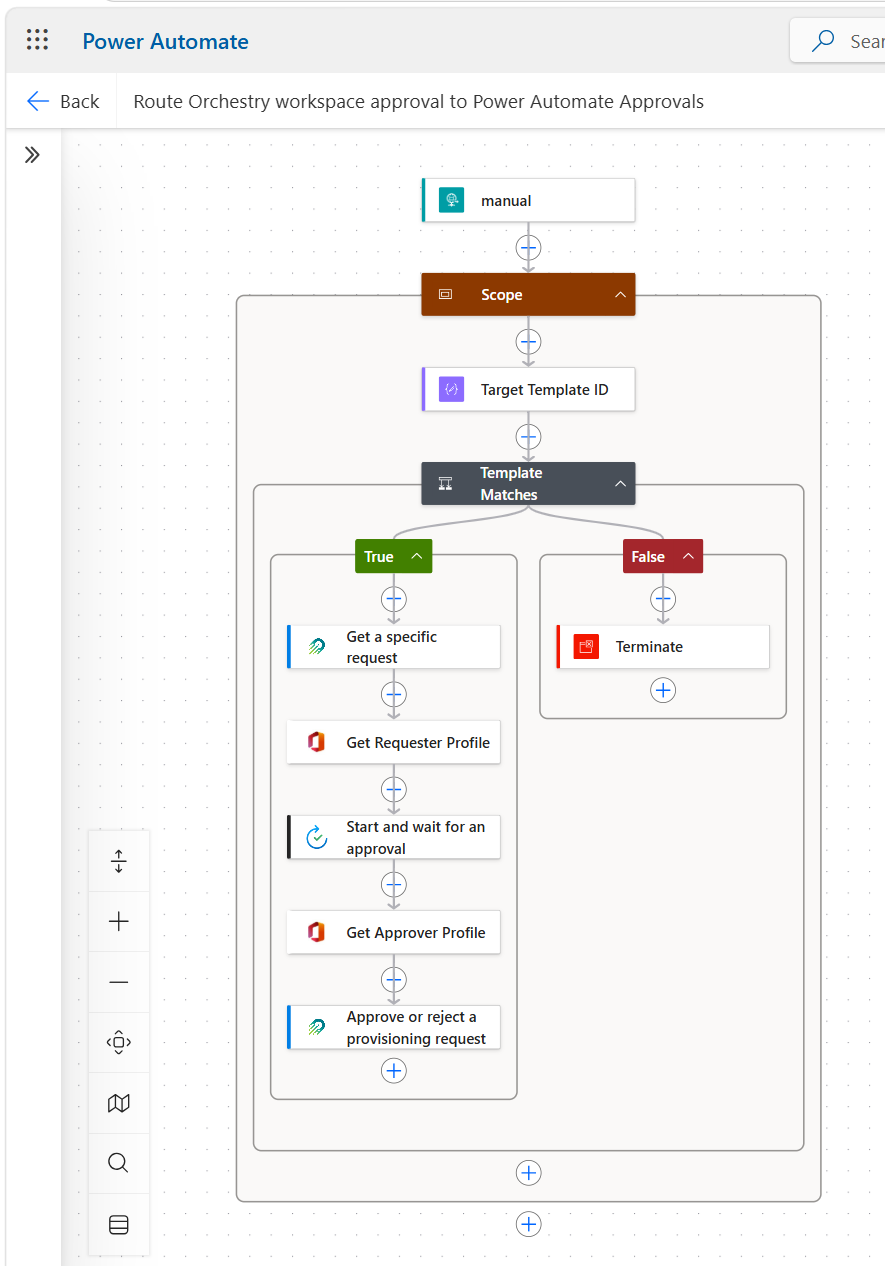
Task: Collapse the Template Matches condition
Action: 620,484
